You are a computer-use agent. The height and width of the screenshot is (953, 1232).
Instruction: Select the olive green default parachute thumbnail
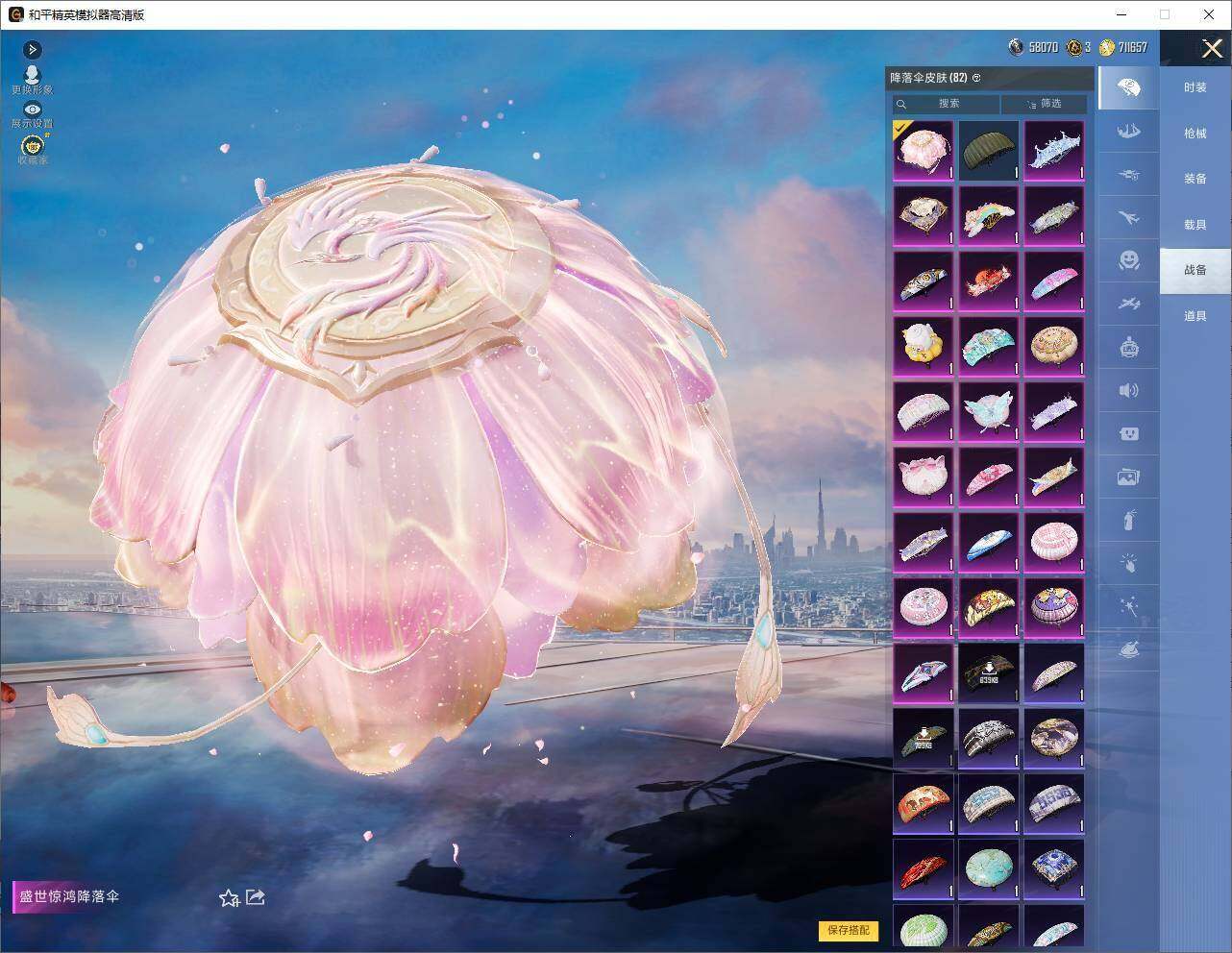pos(989,151)
